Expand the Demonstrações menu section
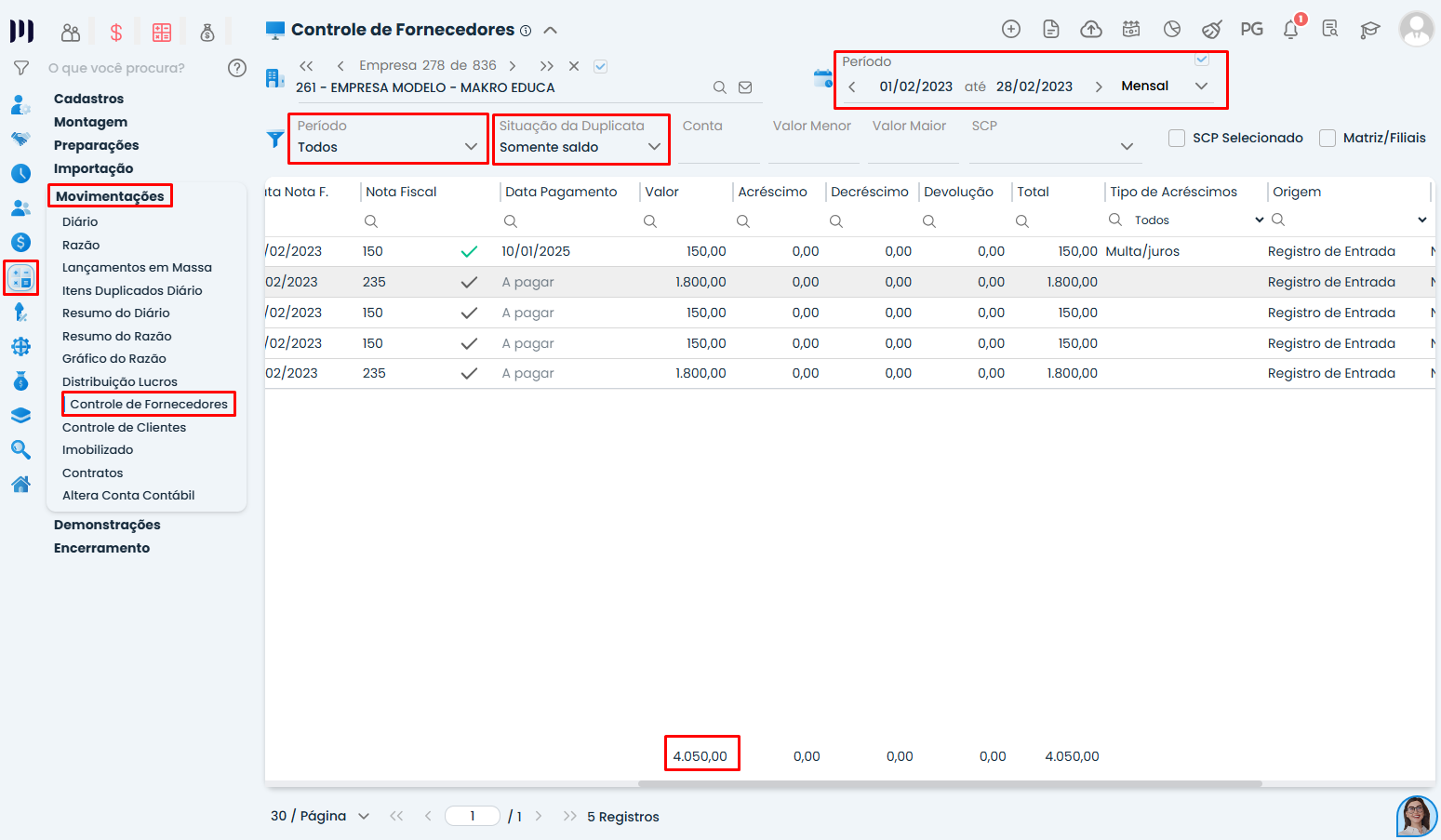 pos(107,525)
